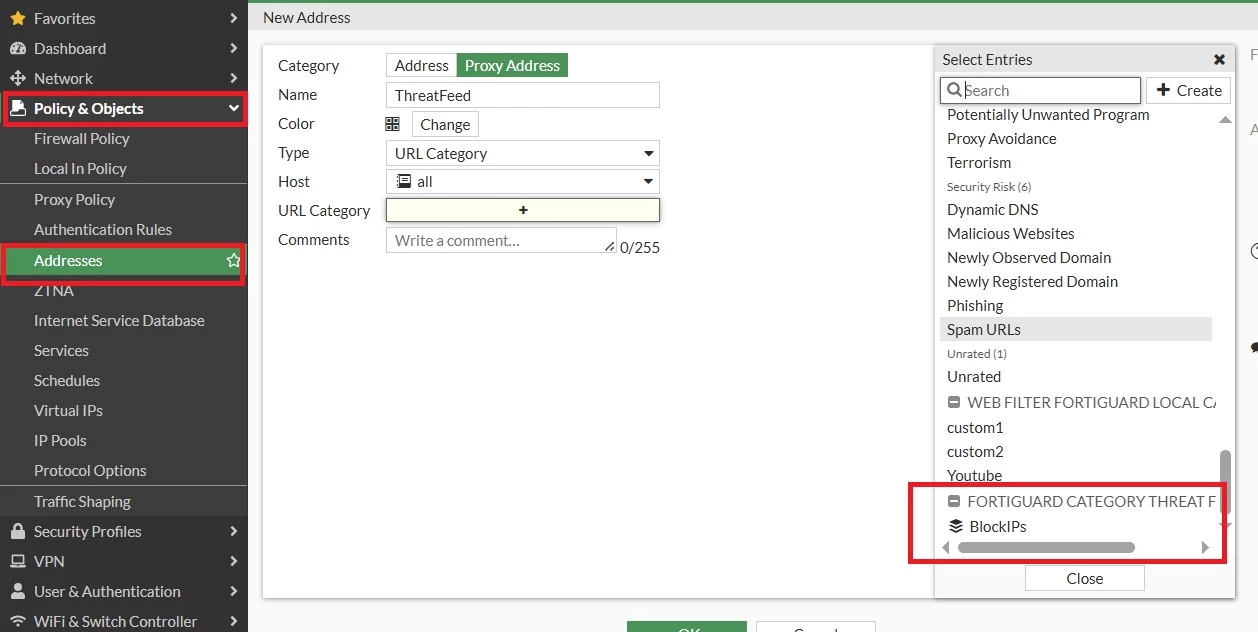Screen dimensions: 1258x632
Task: Click the Dashboard gauge icon
Action: click(x=17, y=48)
